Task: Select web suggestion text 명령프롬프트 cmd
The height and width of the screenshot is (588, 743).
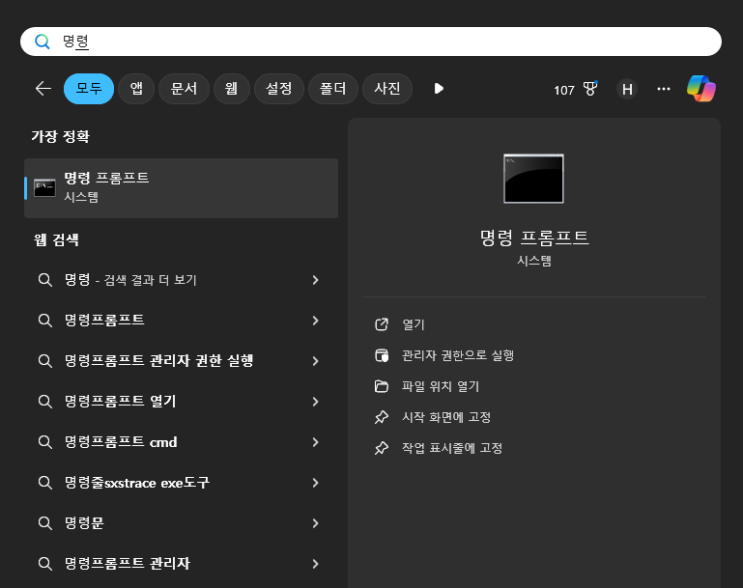Action: (x=121, y=443)
